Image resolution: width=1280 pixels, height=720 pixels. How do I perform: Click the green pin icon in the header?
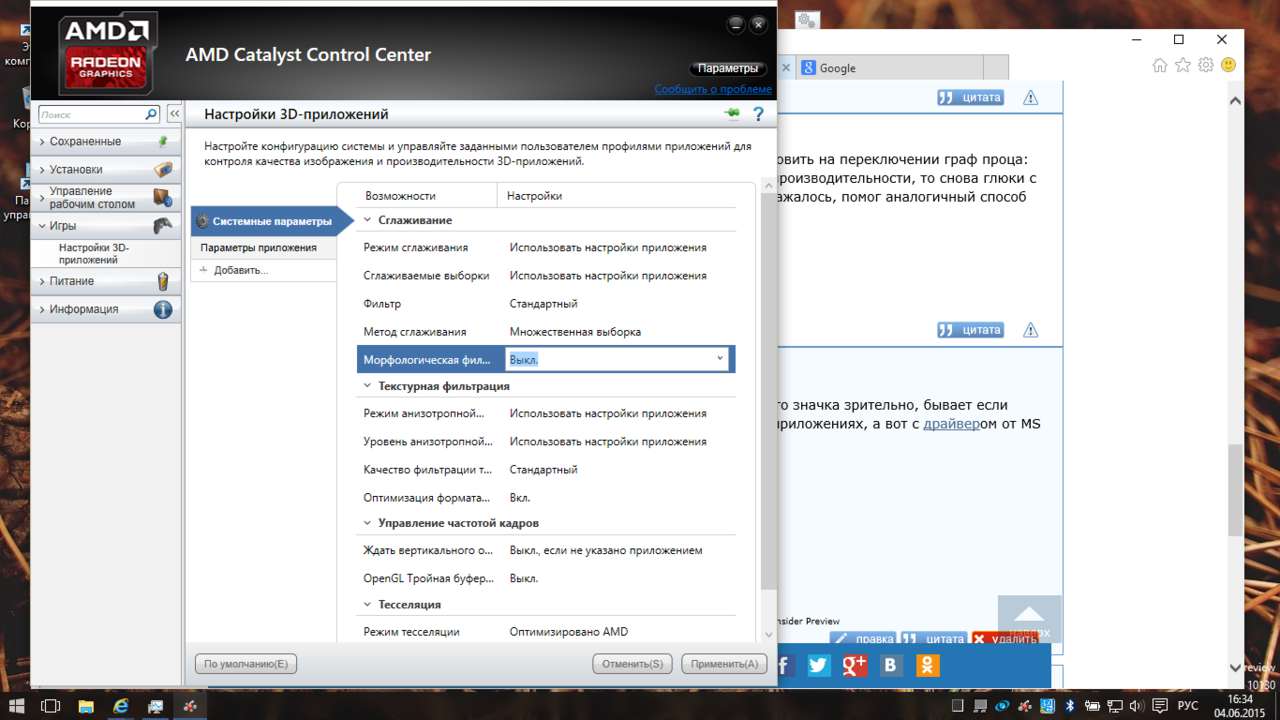click(x=732, y=114)
